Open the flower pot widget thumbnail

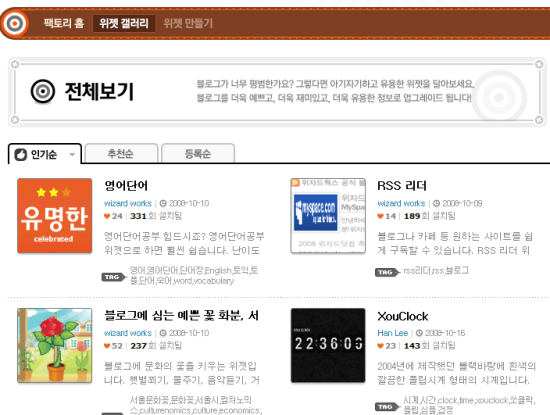tap(55, 345)
